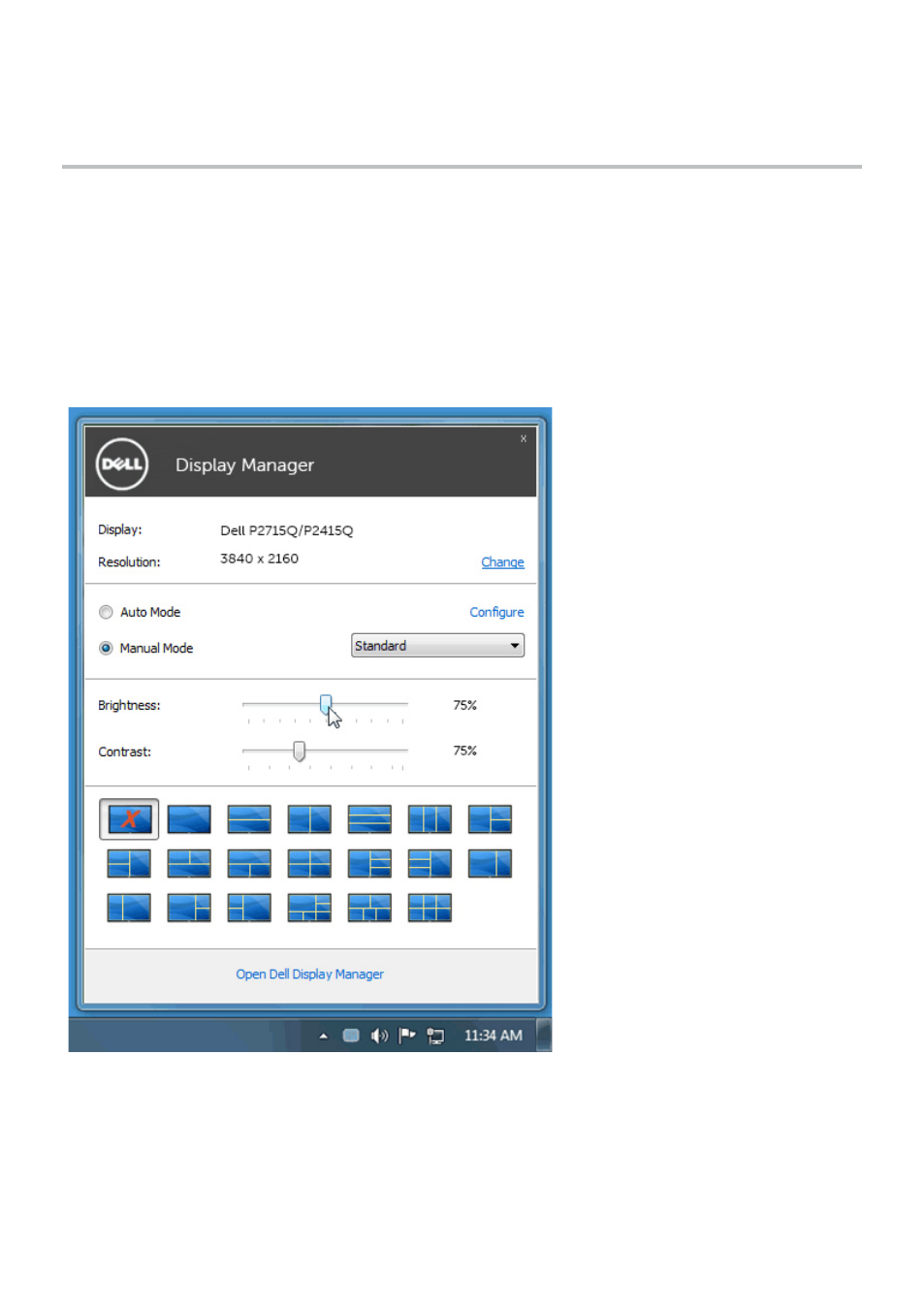Screen dimensions: 924x1311
Task: Click the Dell Display Manager tray icon
Action: pos(351,1036)
